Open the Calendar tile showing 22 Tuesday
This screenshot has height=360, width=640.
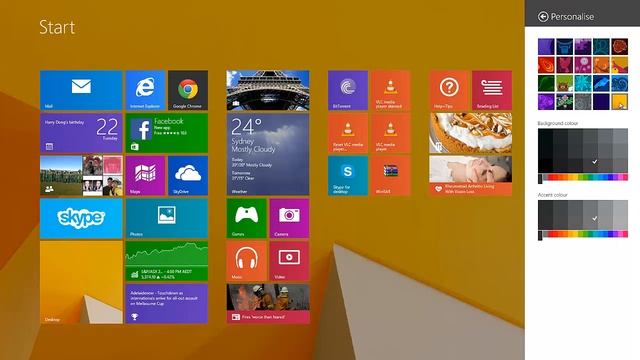(x=81, y=133)
